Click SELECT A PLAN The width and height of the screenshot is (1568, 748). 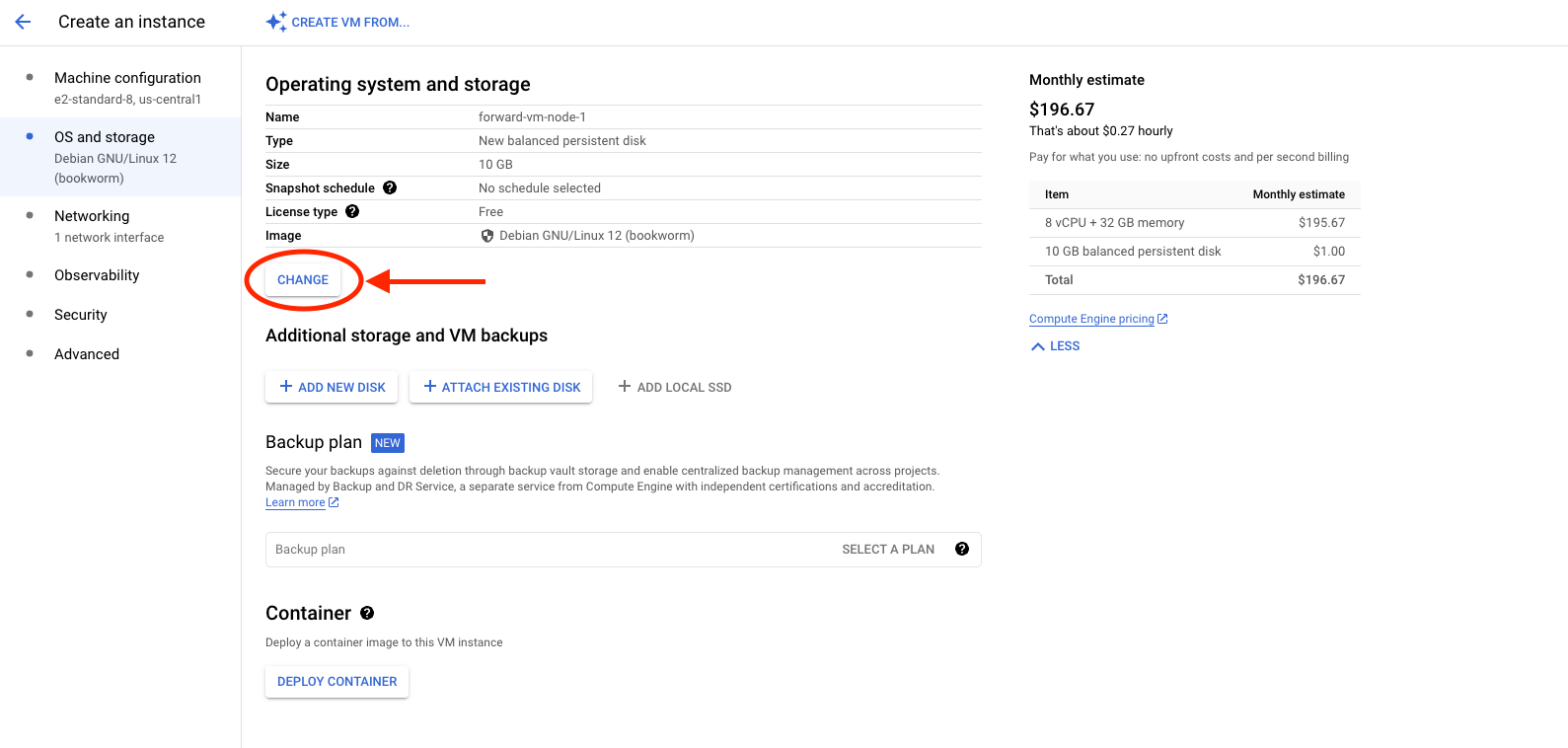pos(887,550)
